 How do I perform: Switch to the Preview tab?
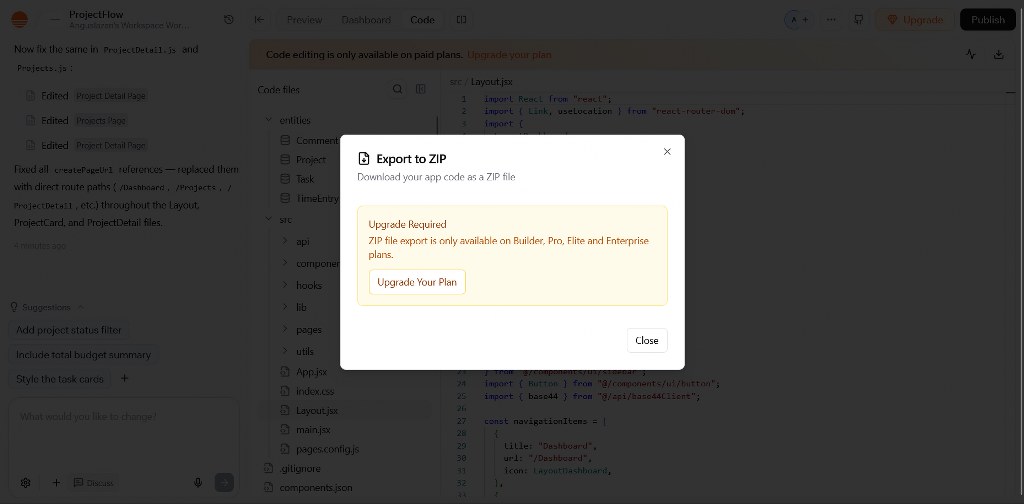[304, 20]
